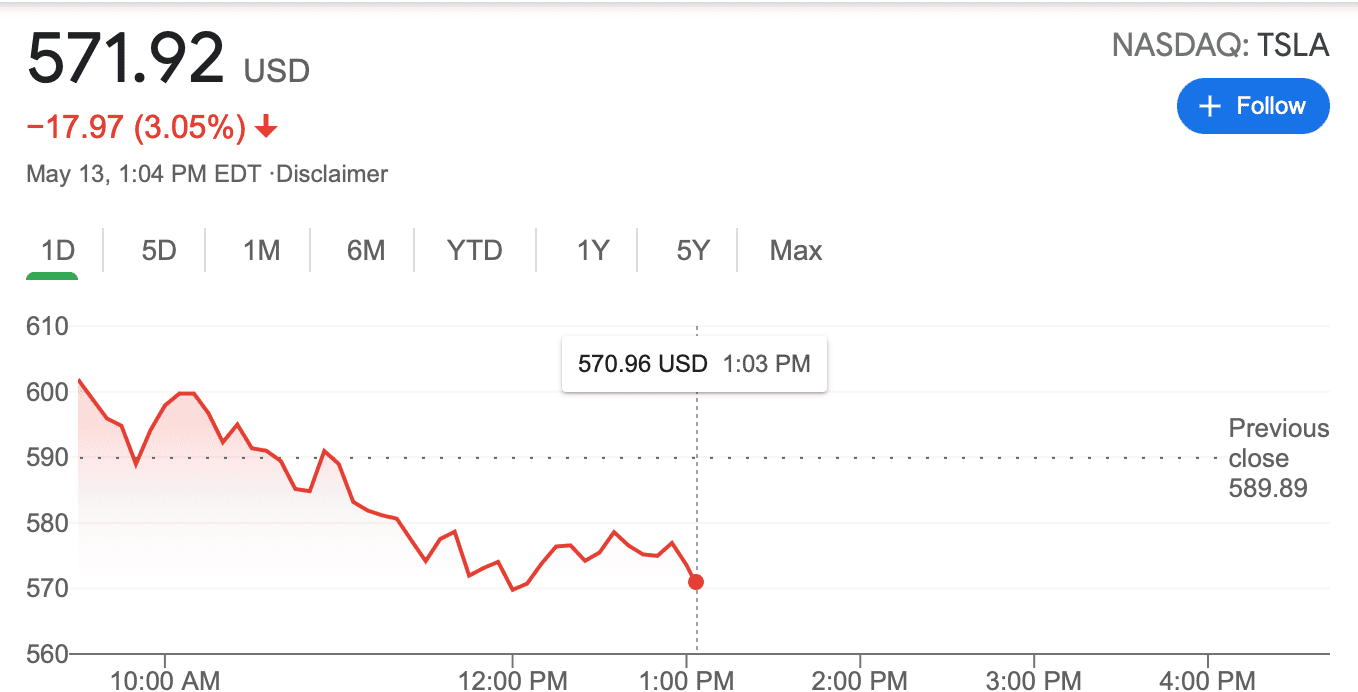Screen dimensions: 1358x692
Task: Open the 1M time range
Action: [x=260, y=250]
